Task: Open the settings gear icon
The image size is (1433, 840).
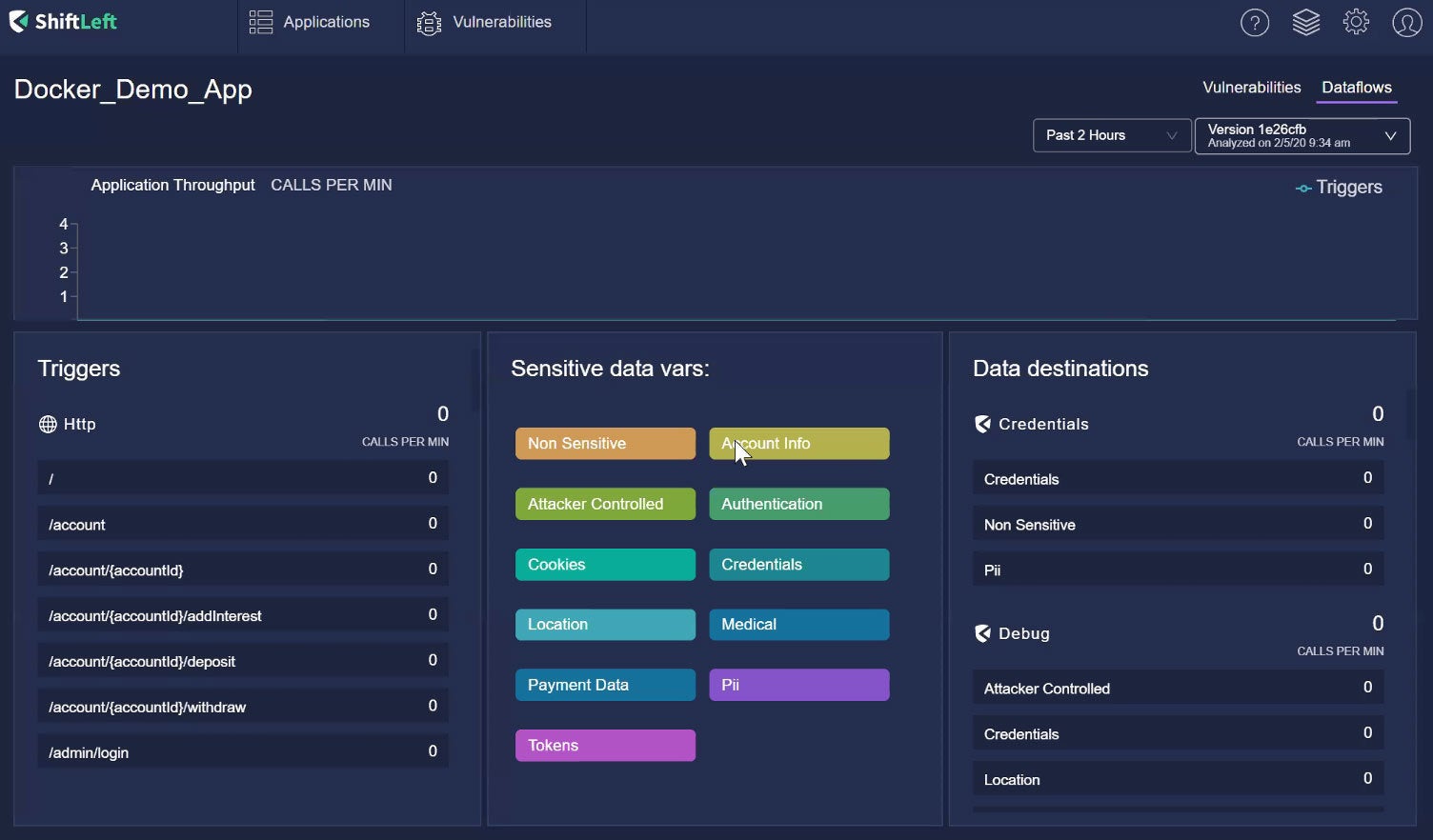Action: click(x=1357, y=22)
